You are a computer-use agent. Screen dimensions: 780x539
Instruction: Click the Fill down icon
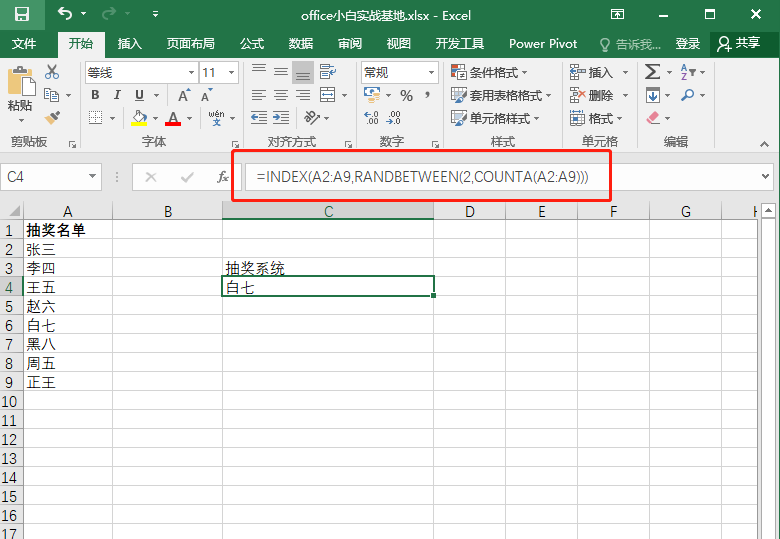(x=653, y=94)
